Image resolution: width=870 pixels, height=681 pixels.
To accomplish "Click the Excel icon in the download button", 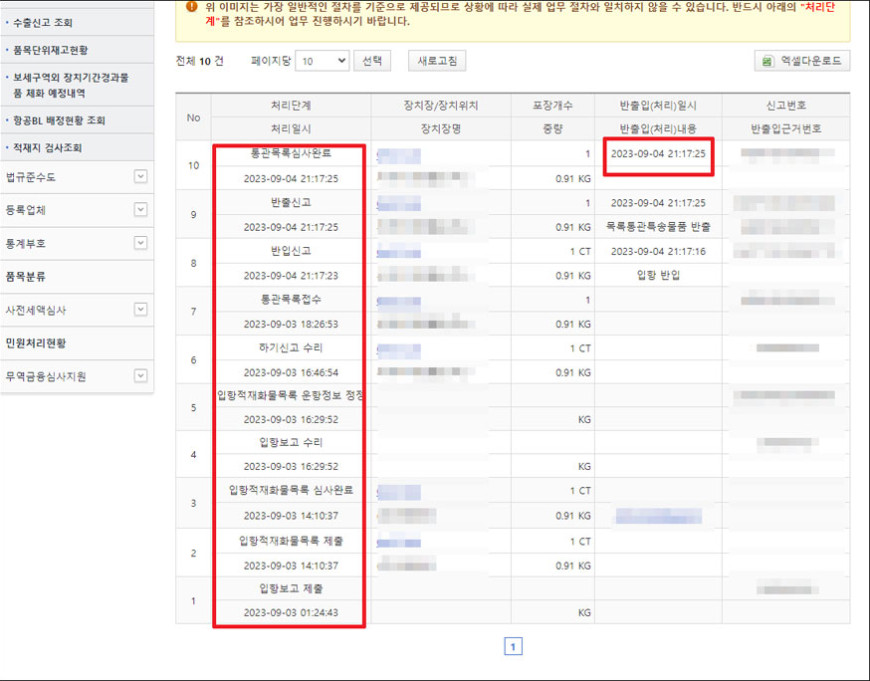I will 768,61.
